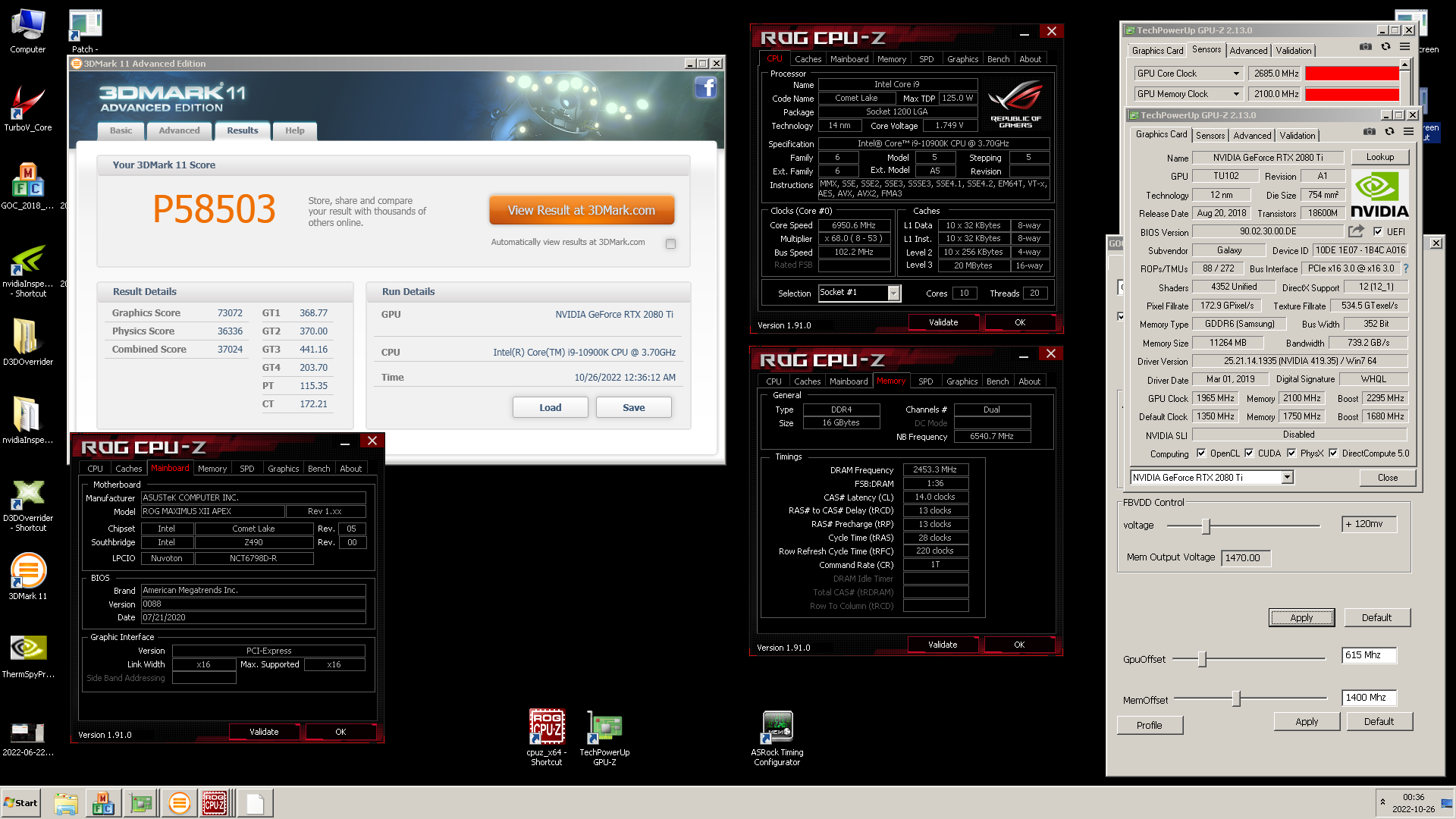This screenshot has width=1456, height=819.
Task: Toggle the OpenCL checkbox
Action: [x=1201, y=453]
